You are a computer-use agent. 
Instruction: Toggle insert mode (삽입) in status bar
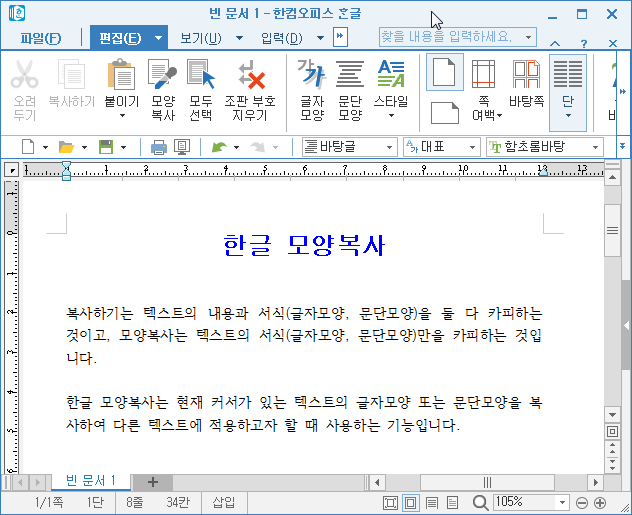223,503
